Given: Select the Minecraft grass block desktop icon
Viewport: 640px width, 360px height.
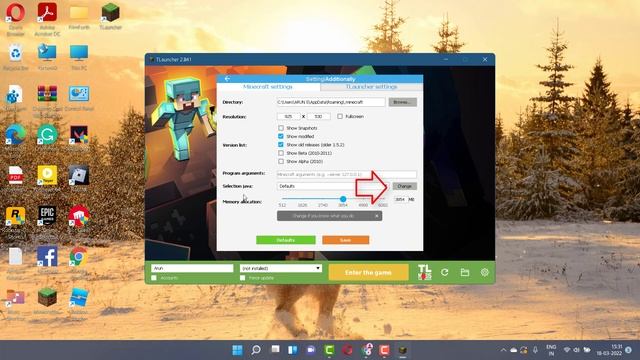Looking at the screenshot, I should [x=47, y=297].
